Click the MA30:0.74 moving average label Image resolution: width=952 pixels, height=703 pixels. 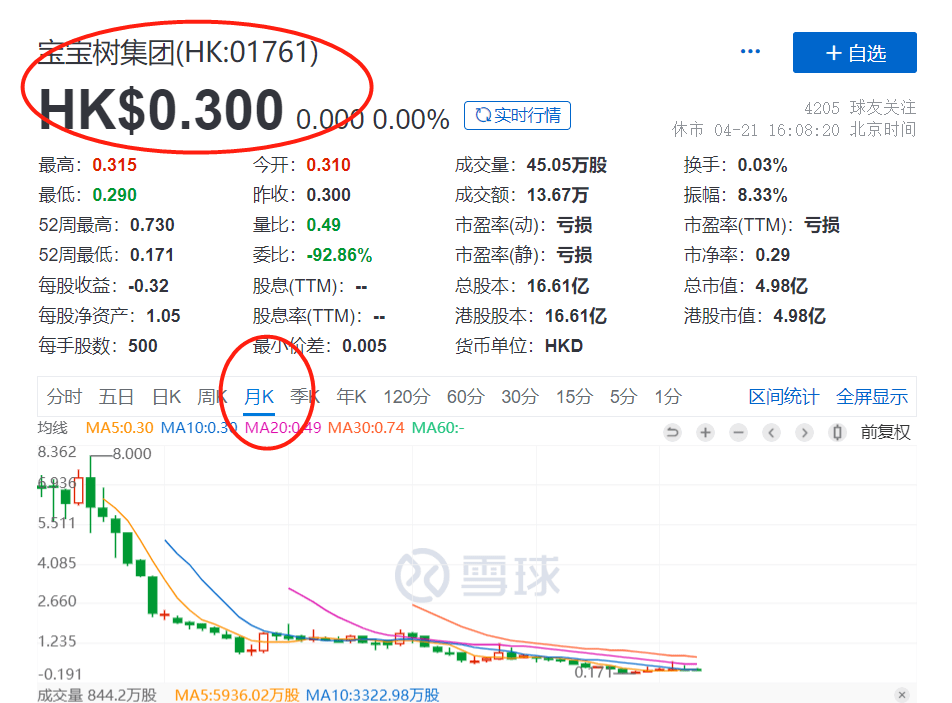(366, 427)
